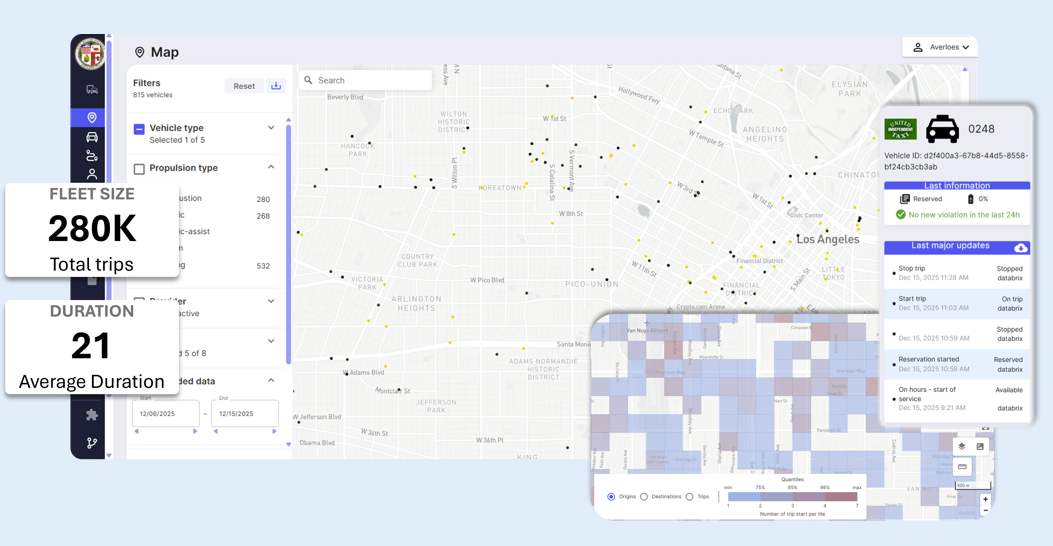The width and height of the screenshot is (1053, 546).
Task: Zoom in with the plus map button
Action: point(985,499)
